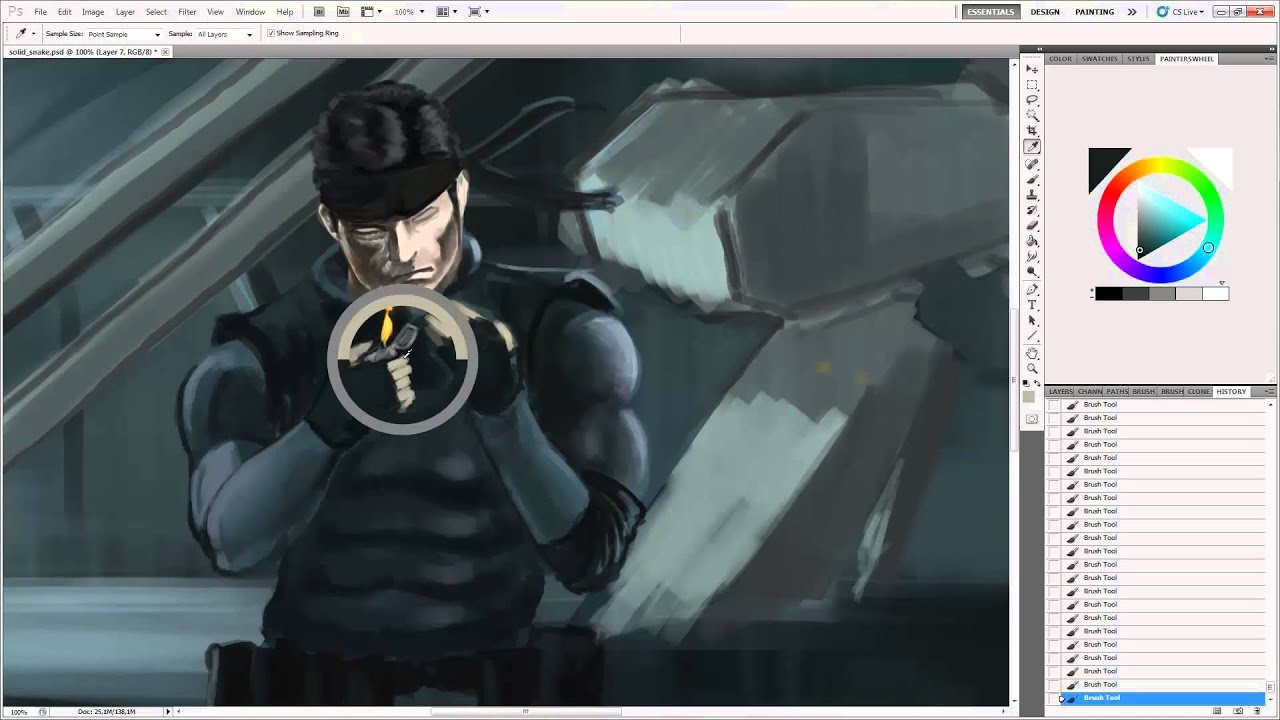Select the Type tool
1280x720 pixels.
click(1032, 305)
